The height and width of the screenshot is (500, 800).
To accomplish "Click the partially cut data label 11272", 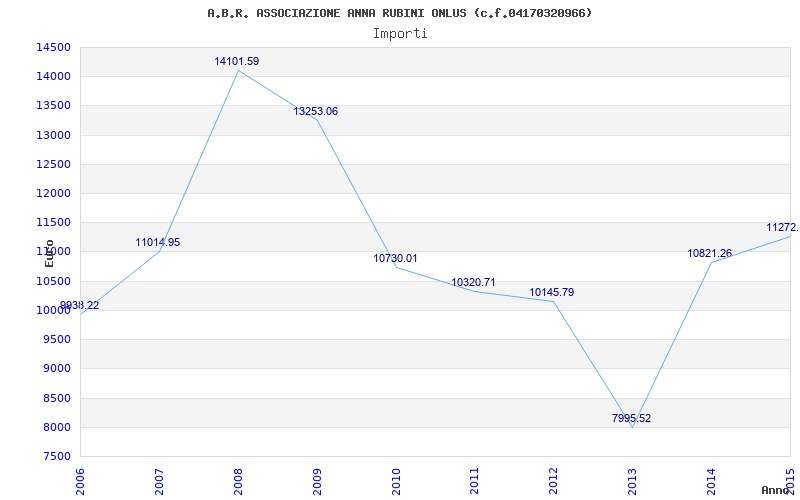I will click(x=783, y=228).
